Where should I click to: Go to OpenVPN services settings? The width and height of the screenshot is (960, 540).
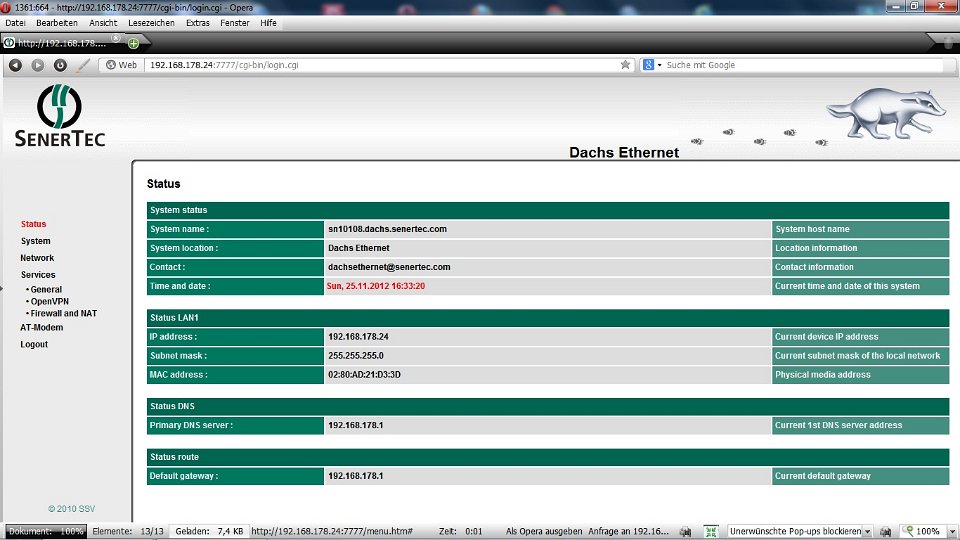coord(49,301)
